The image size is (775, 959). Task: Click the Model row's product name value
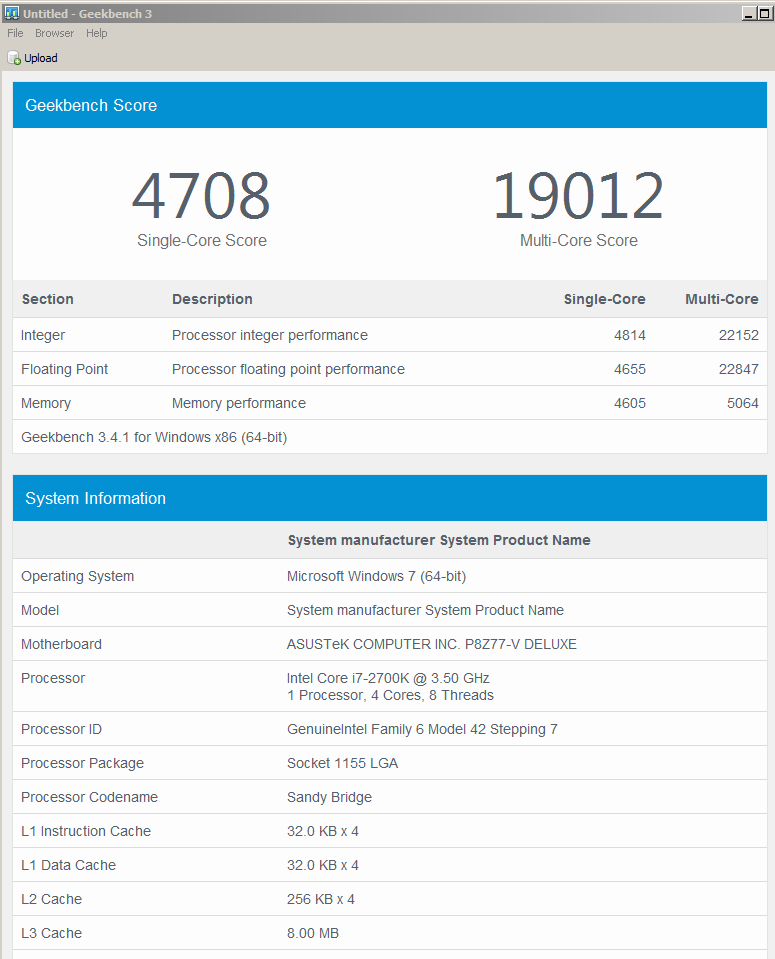tap(425, 610)
